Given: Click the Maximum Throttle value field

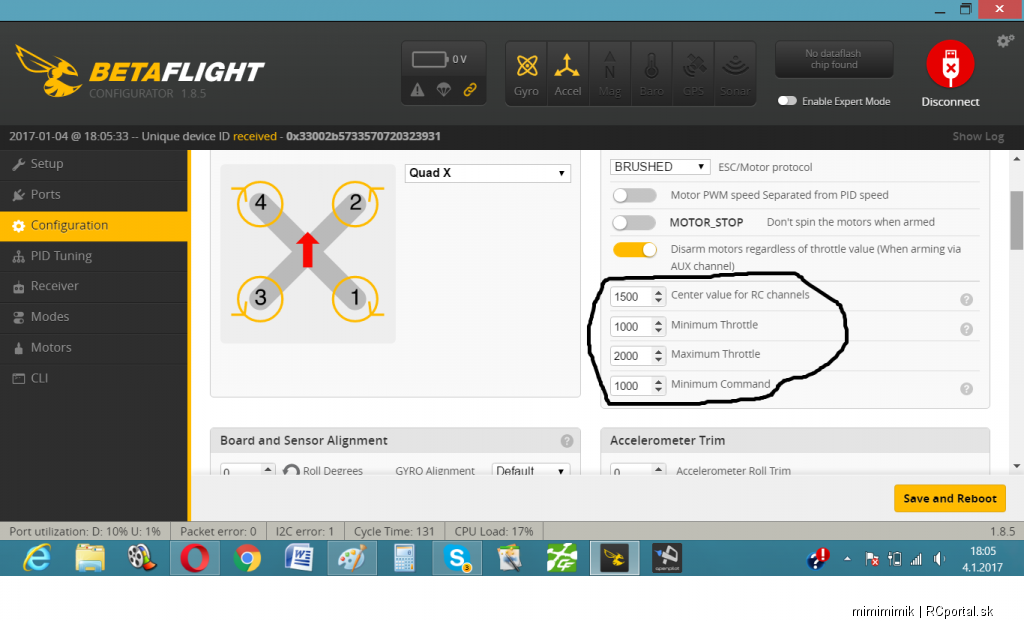Looking at the screenshot, I should pos(637,356).
